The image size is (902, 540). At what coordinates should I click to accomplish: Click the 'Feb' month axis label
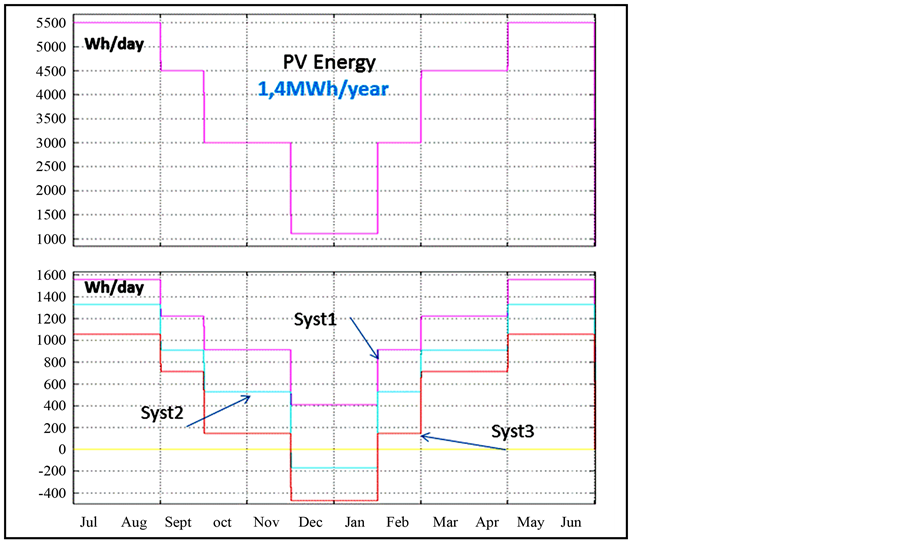coord(398,522)
